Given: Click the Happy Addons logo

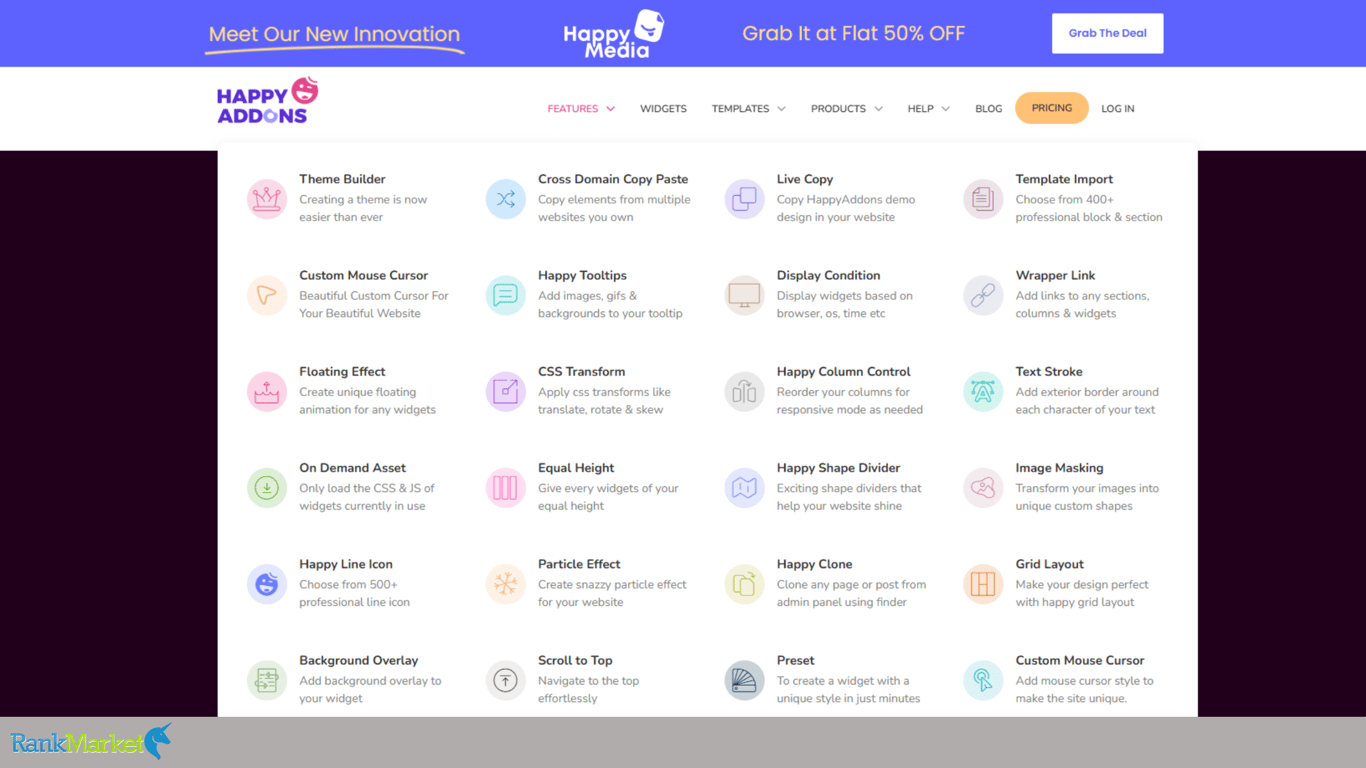Looking at the screenshot, I should tap(267, 100).
